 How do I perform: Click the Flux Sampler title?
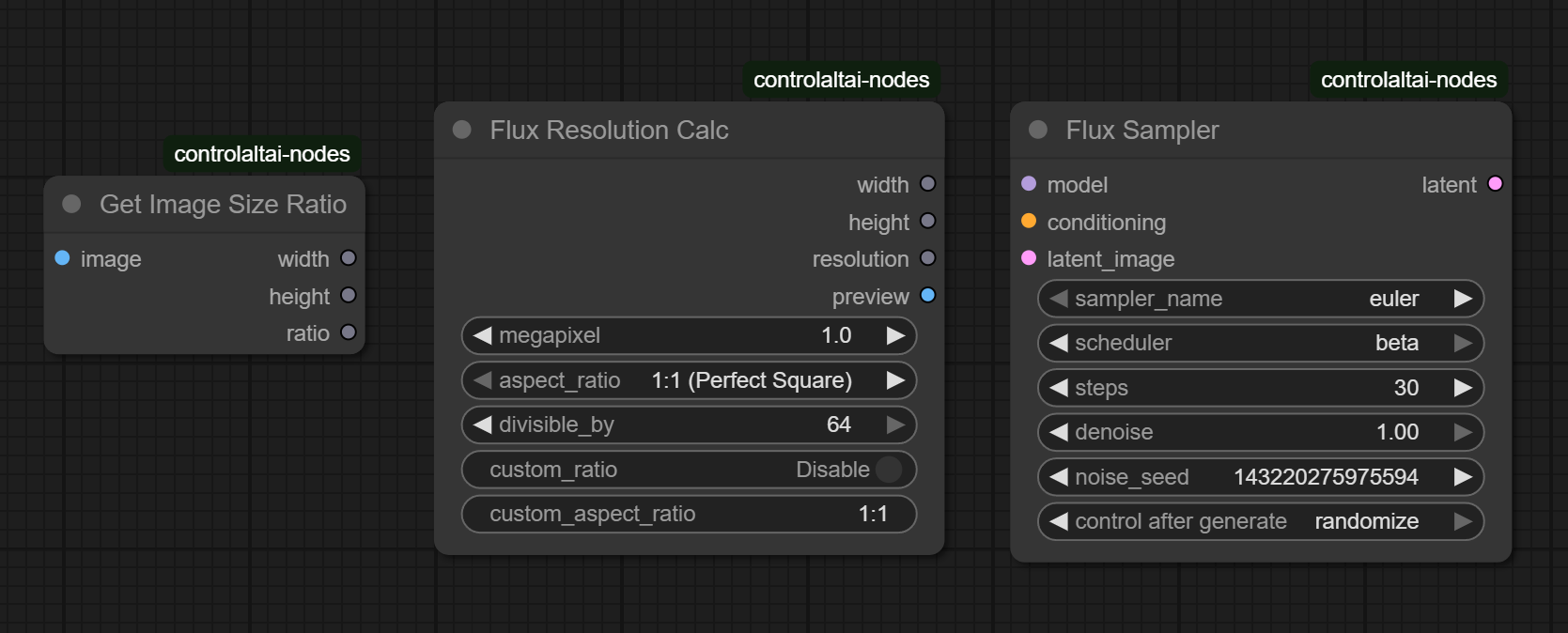pos(1142,130)
